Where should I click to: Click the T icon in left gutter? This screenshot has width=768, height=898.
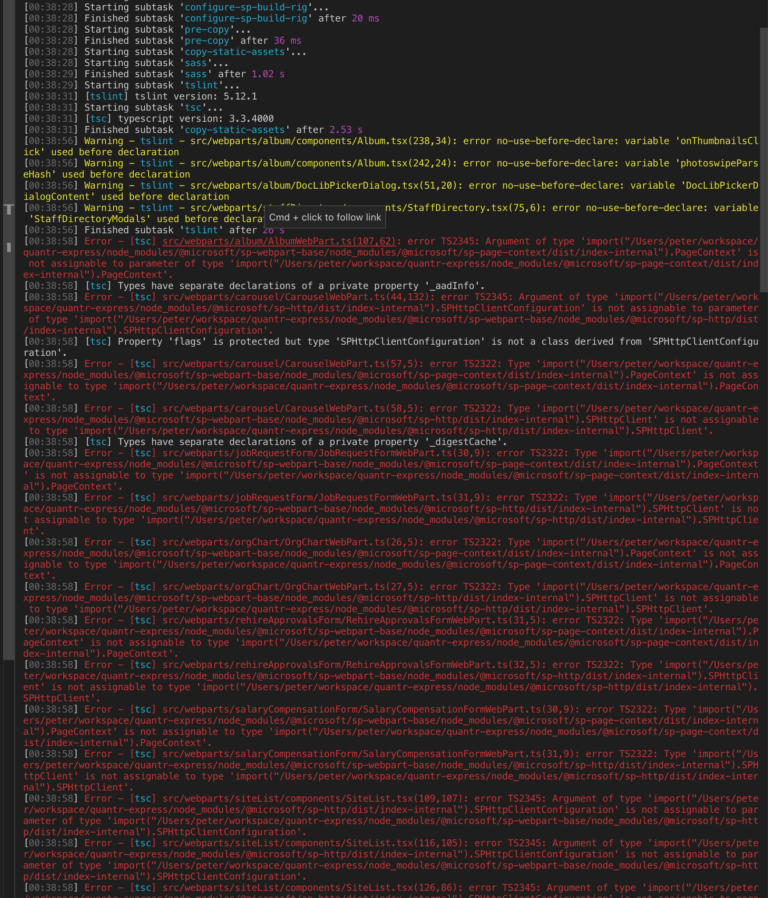click(9, 209)
